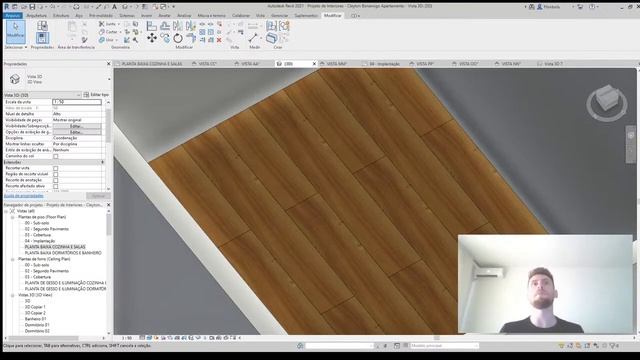Select the Modificar arrow tool
Image resolution: width=640 pixels, height=360 pixels.
pyautogui.click(x=16, y=31)
